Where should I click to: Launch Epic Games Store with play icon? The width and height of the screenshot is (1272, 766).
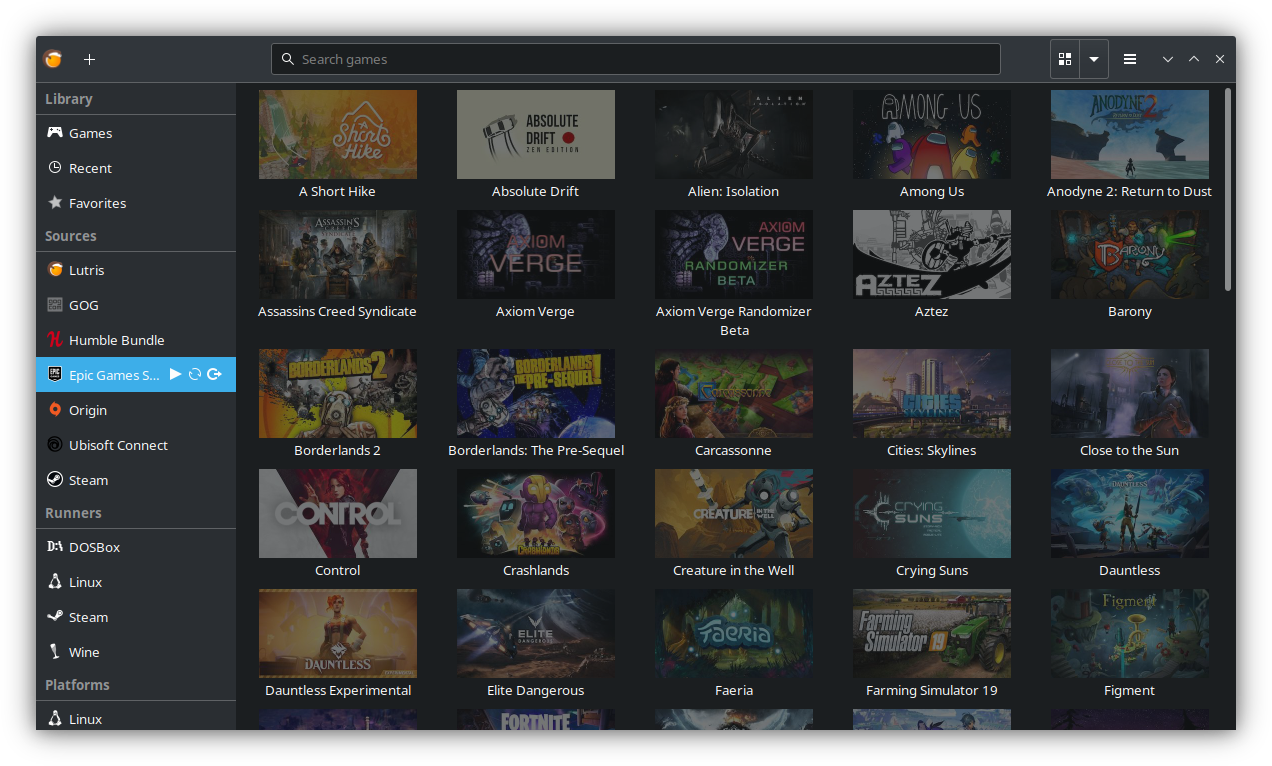pyautogui.click(x=175, y=375)
